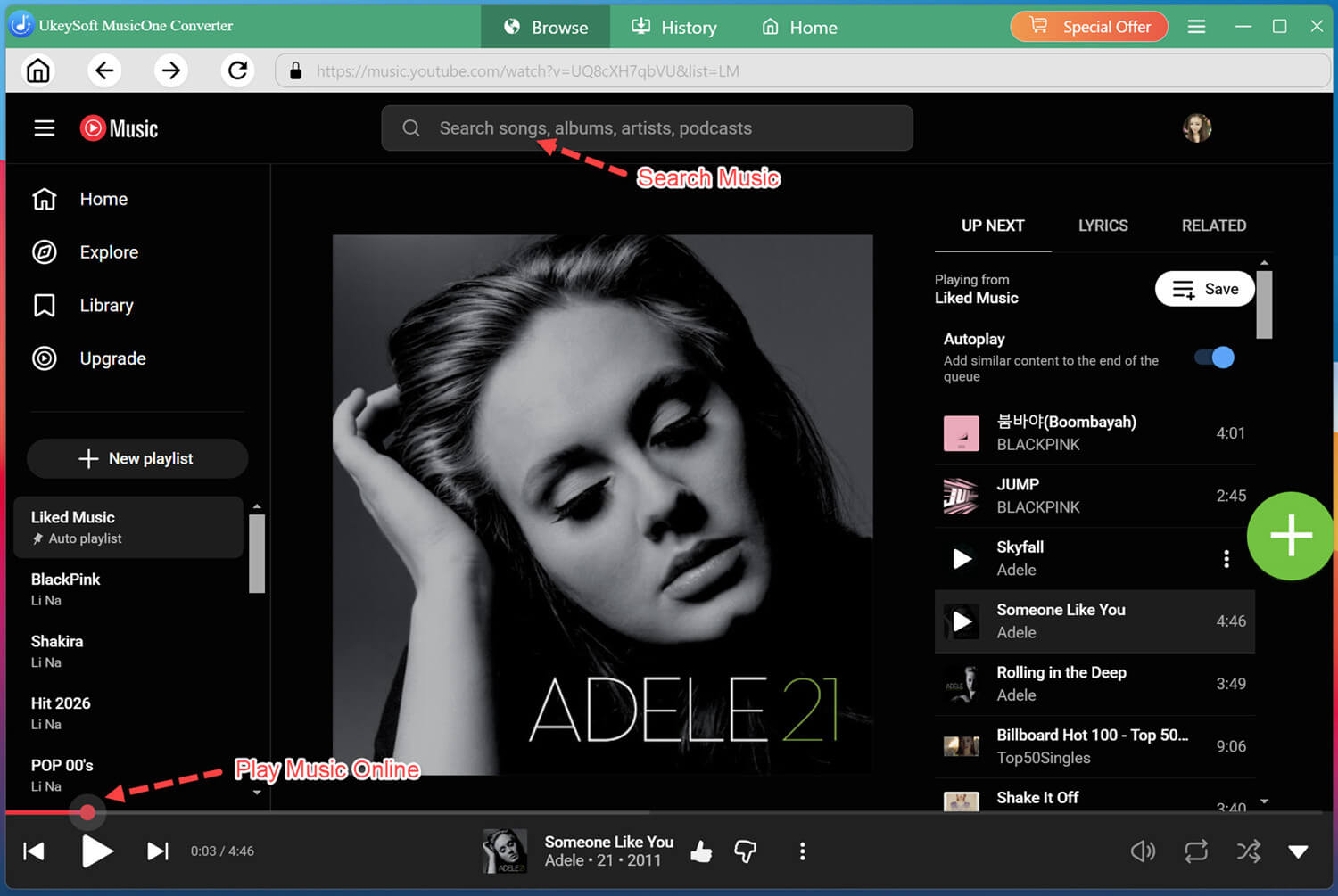Switch to the RELATED tab
Screen dimensions: 1338x896
1214,226
